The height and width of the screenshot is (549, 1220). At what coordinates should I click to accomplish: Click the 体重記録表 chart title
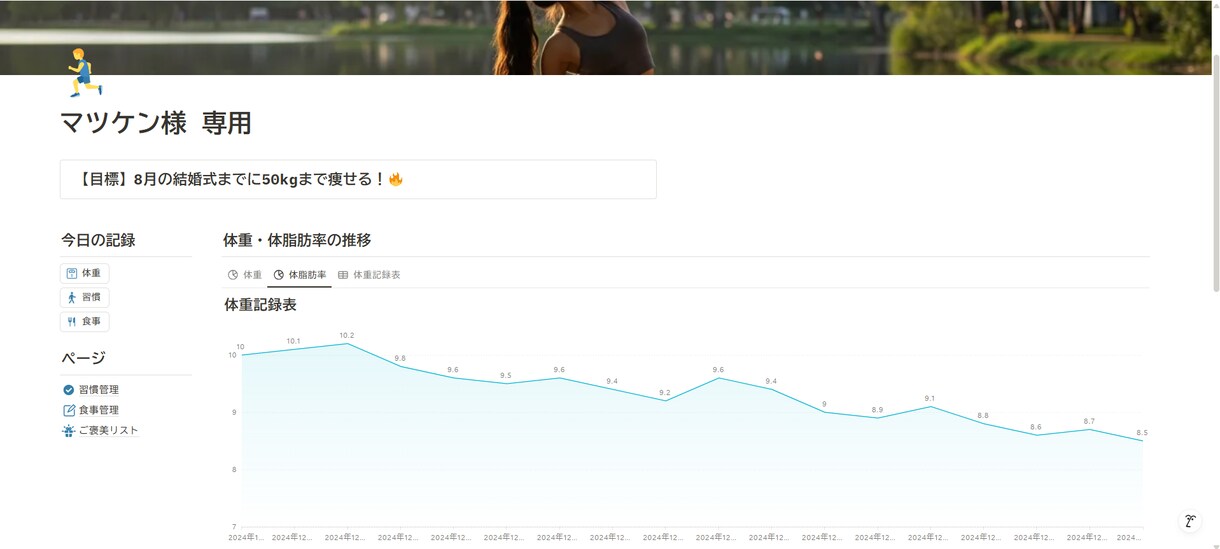261,305
